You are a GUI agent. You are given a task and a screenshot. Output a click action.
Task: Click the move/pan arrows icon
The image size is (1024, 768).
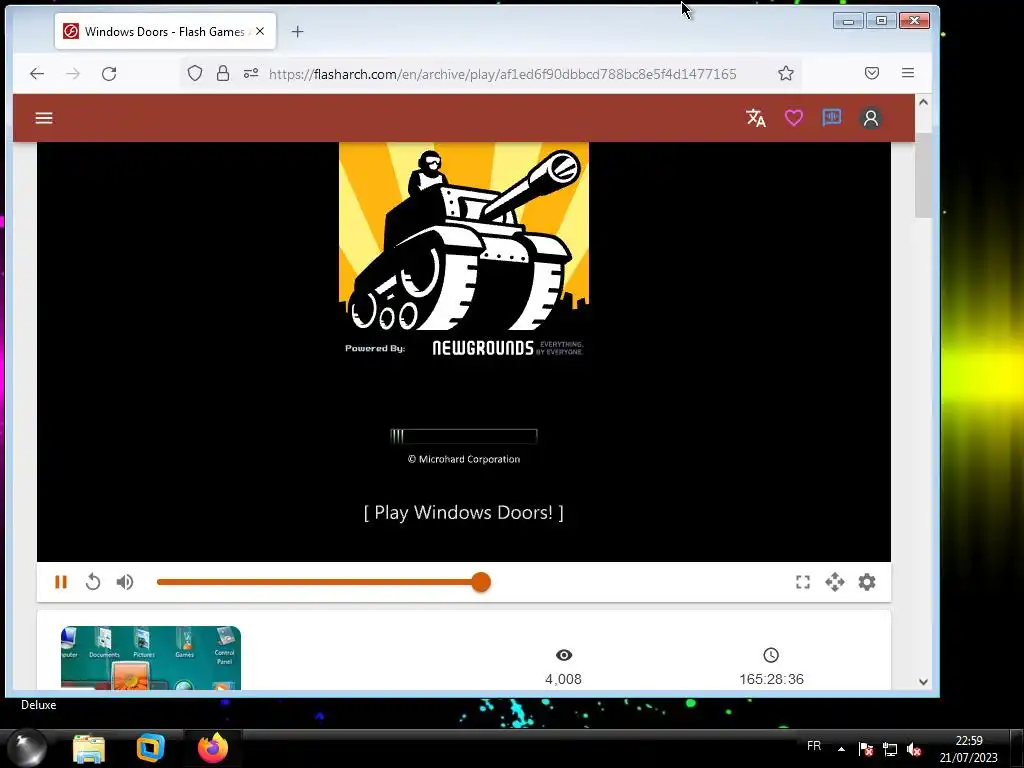pyautogui.click(x=835, y=582)
